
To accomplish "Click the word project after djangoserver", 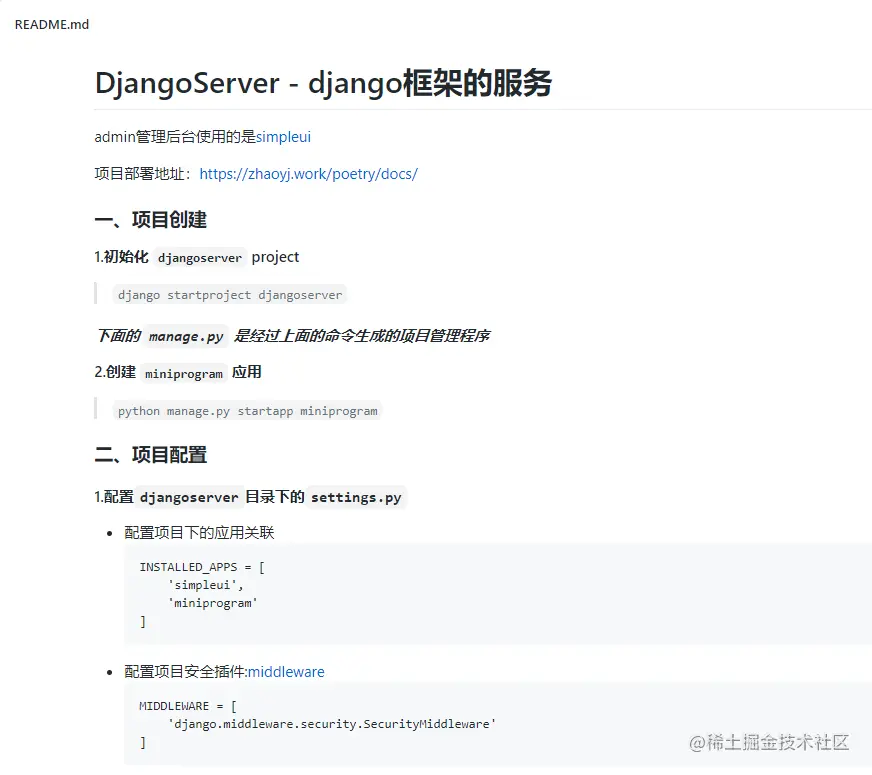I will (x=275, y=257).
